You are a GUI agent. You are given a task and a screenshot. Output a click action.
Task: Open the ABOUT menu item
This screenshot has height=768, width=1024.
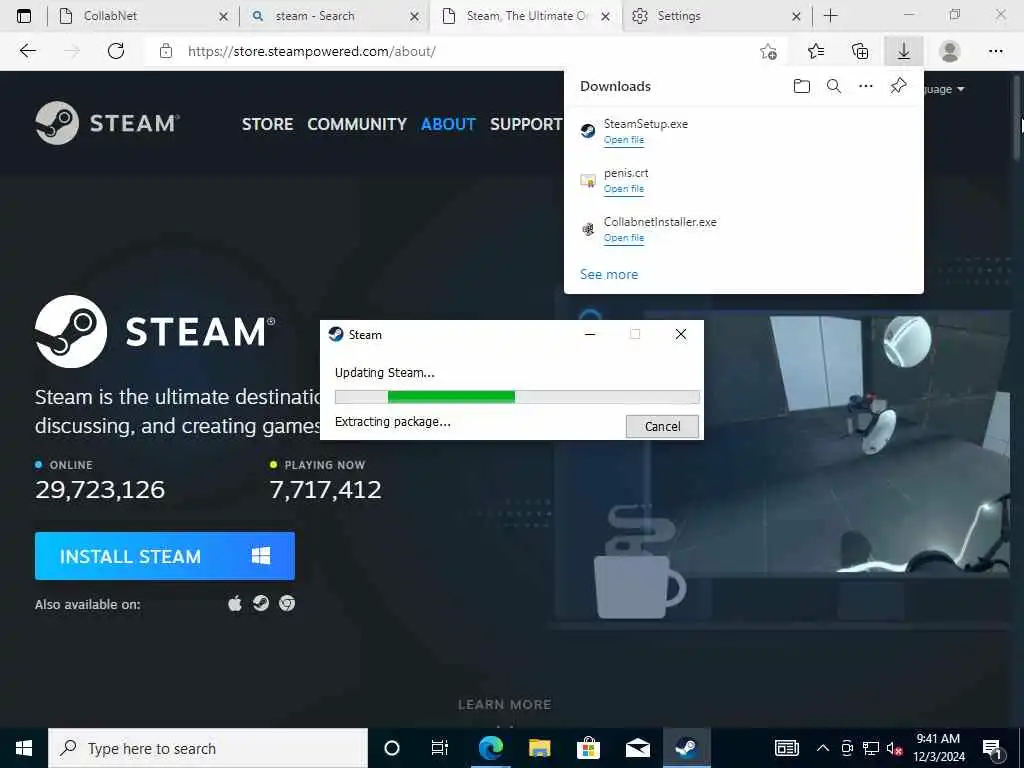click(448, 124)
